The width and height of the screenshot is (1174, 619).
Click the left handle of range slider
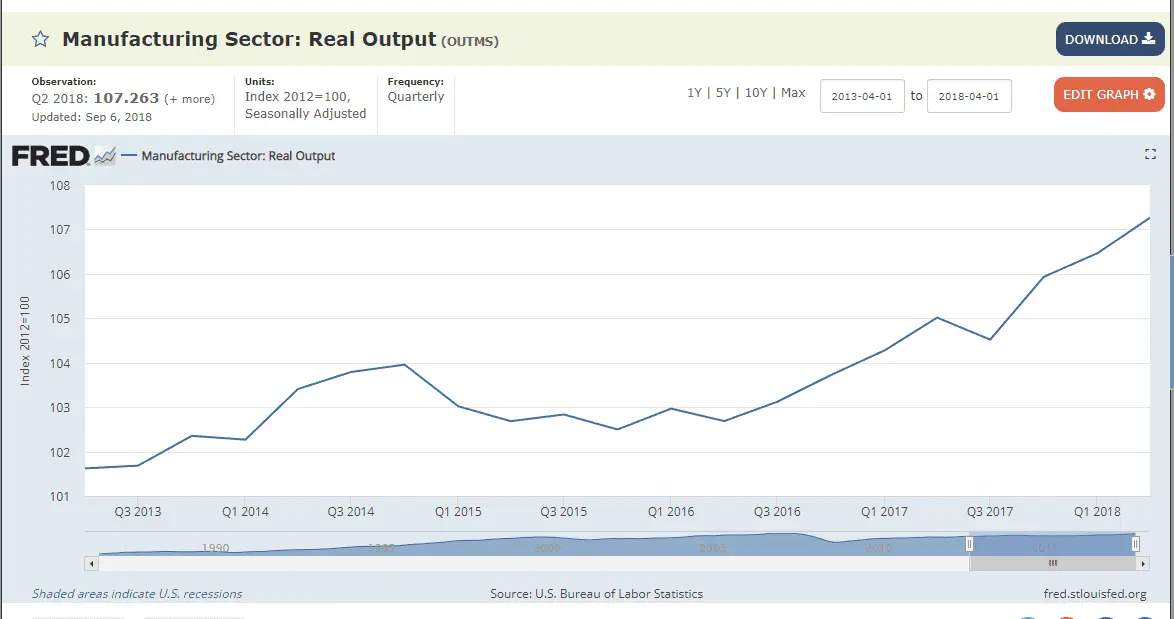(x=969, y=543)
